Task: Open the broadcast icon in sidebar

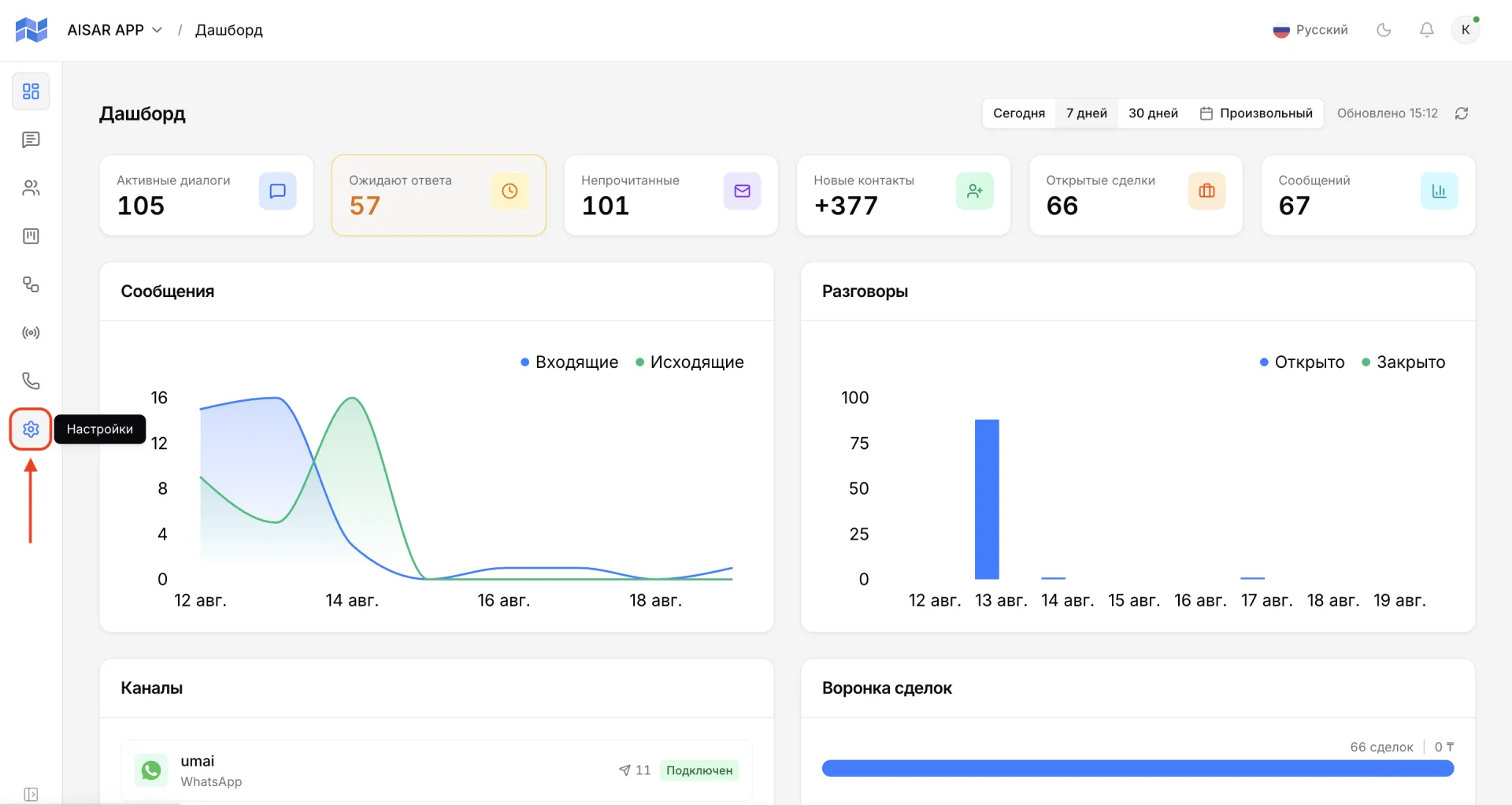Action: coord(31,333)
